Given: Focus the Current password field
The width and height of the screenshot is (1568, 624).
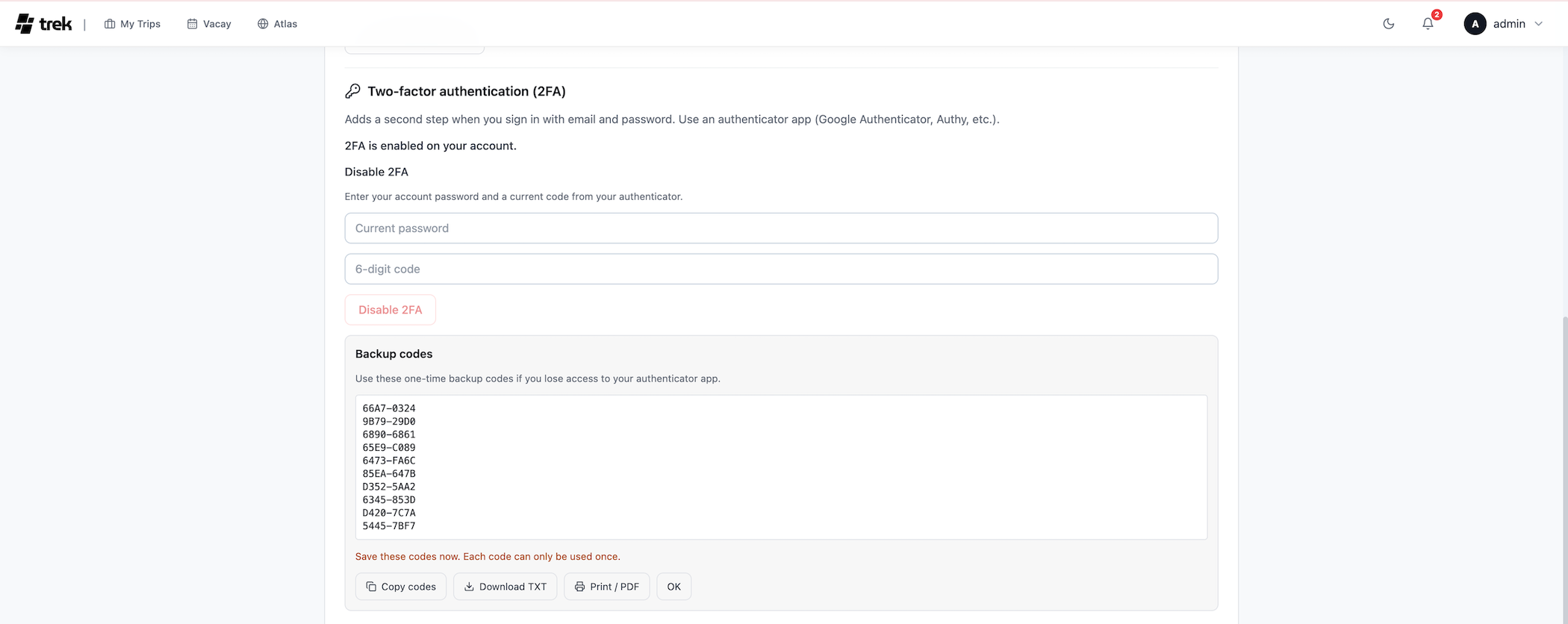Looking at the screenshot, I should tap(780, 228).
